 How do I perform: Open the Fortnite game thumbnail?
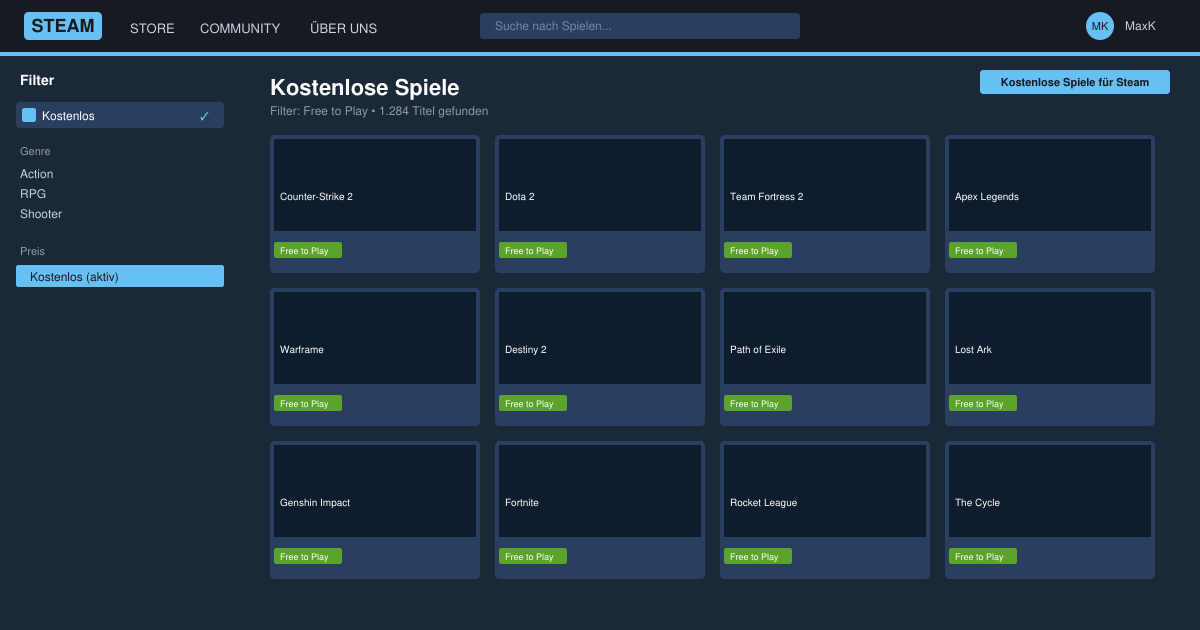pos(600,491)
